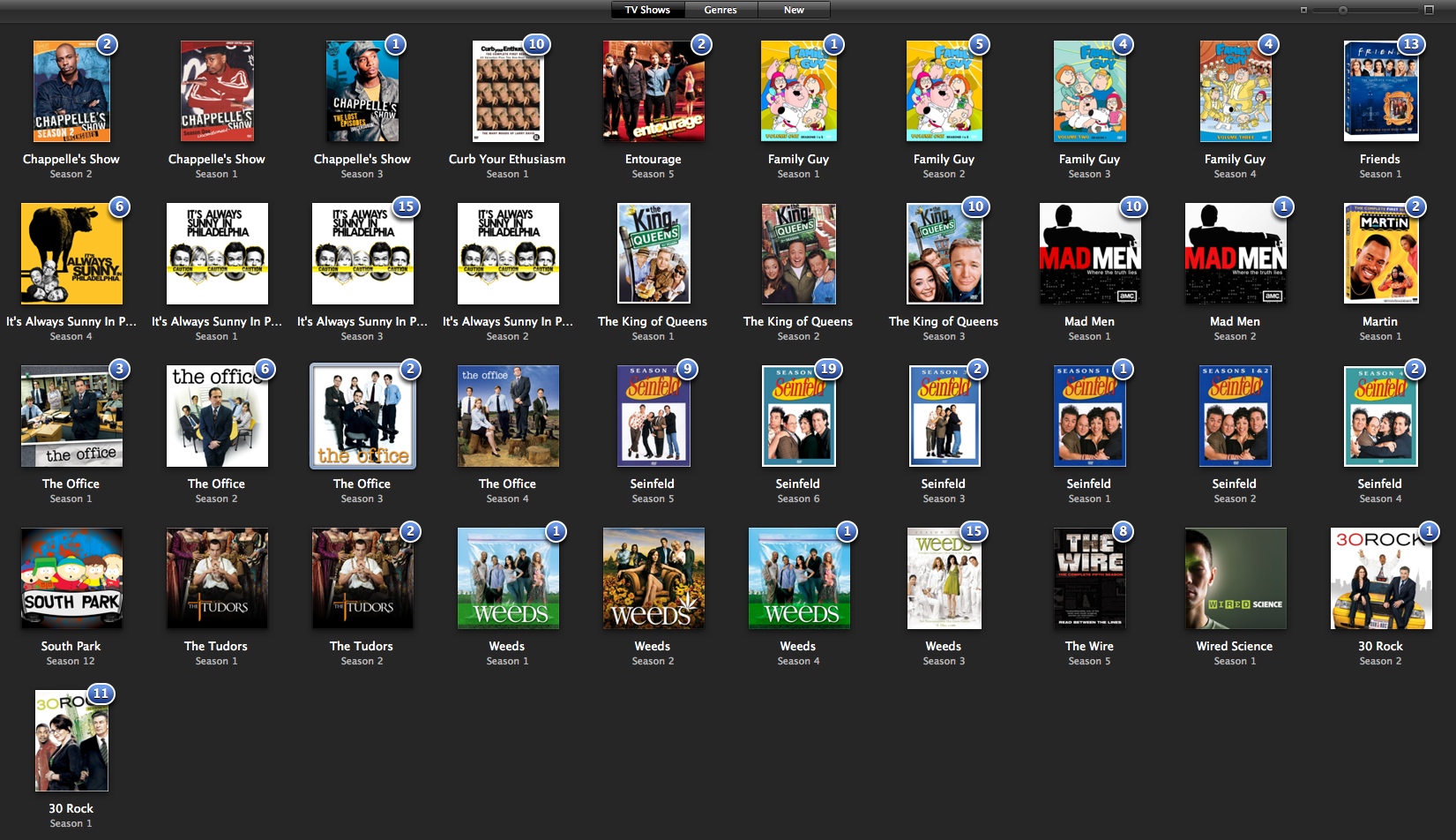
Task: Select 30 Rock Season 2 cover
Action: point(1381,578)
